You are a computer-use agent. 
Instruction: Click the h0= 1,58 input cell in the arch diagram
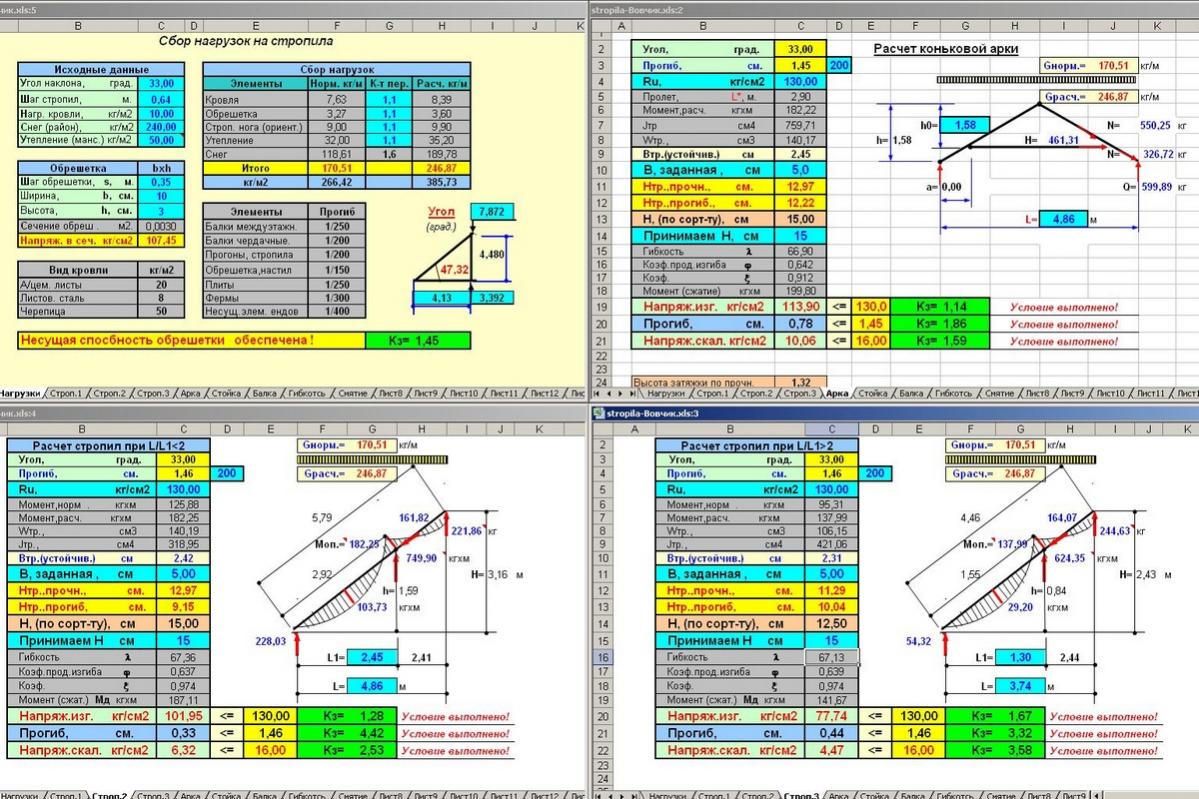966,125
